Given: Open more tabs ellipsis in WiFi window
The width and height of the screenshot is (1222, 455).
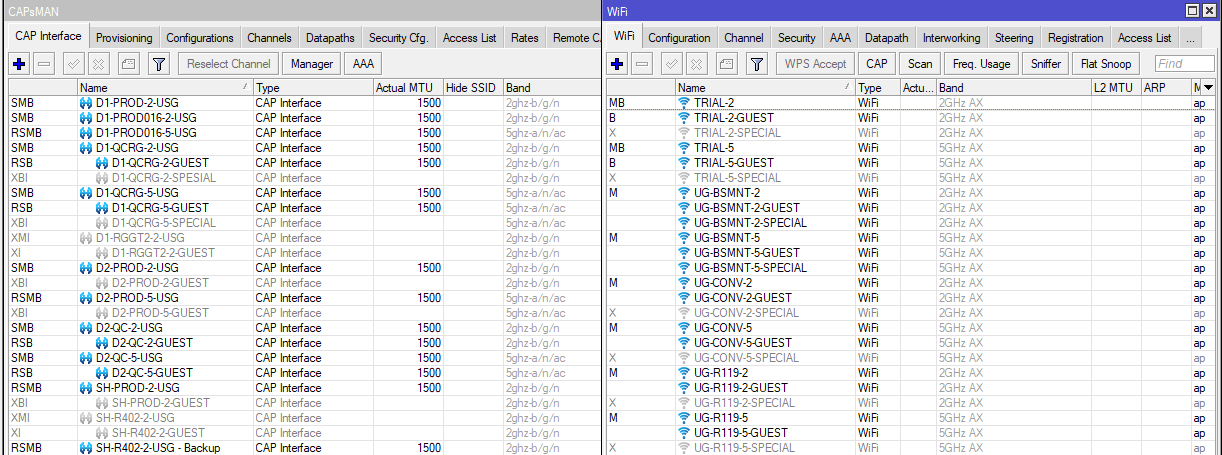Looking at the screenshot, I should click(x=1190, y=38).
